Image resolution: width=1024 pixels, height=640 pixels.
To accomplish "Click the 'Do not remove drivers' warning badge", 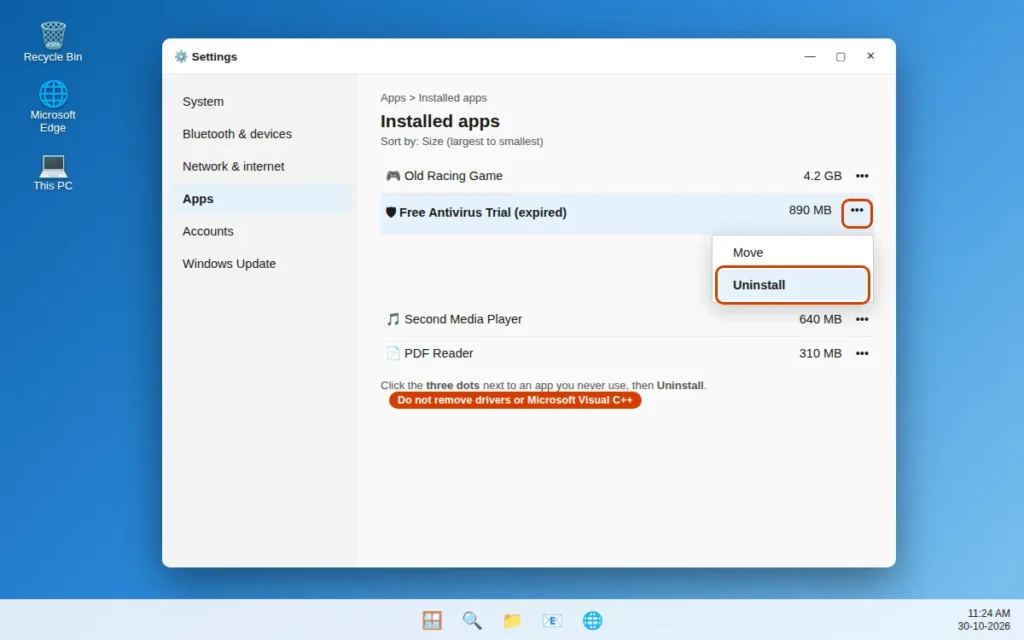I will click(x=515, y=400).
